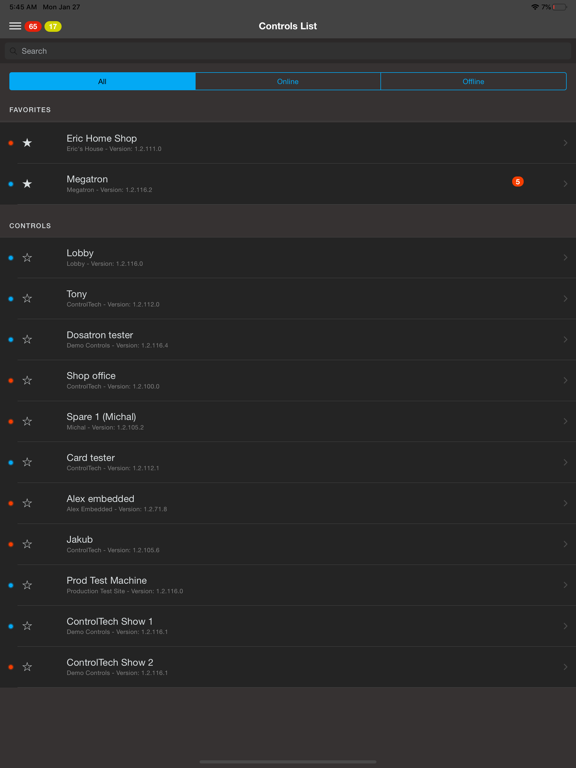Select the Jakub control name
576x768 pixels.
click(80, 540)
